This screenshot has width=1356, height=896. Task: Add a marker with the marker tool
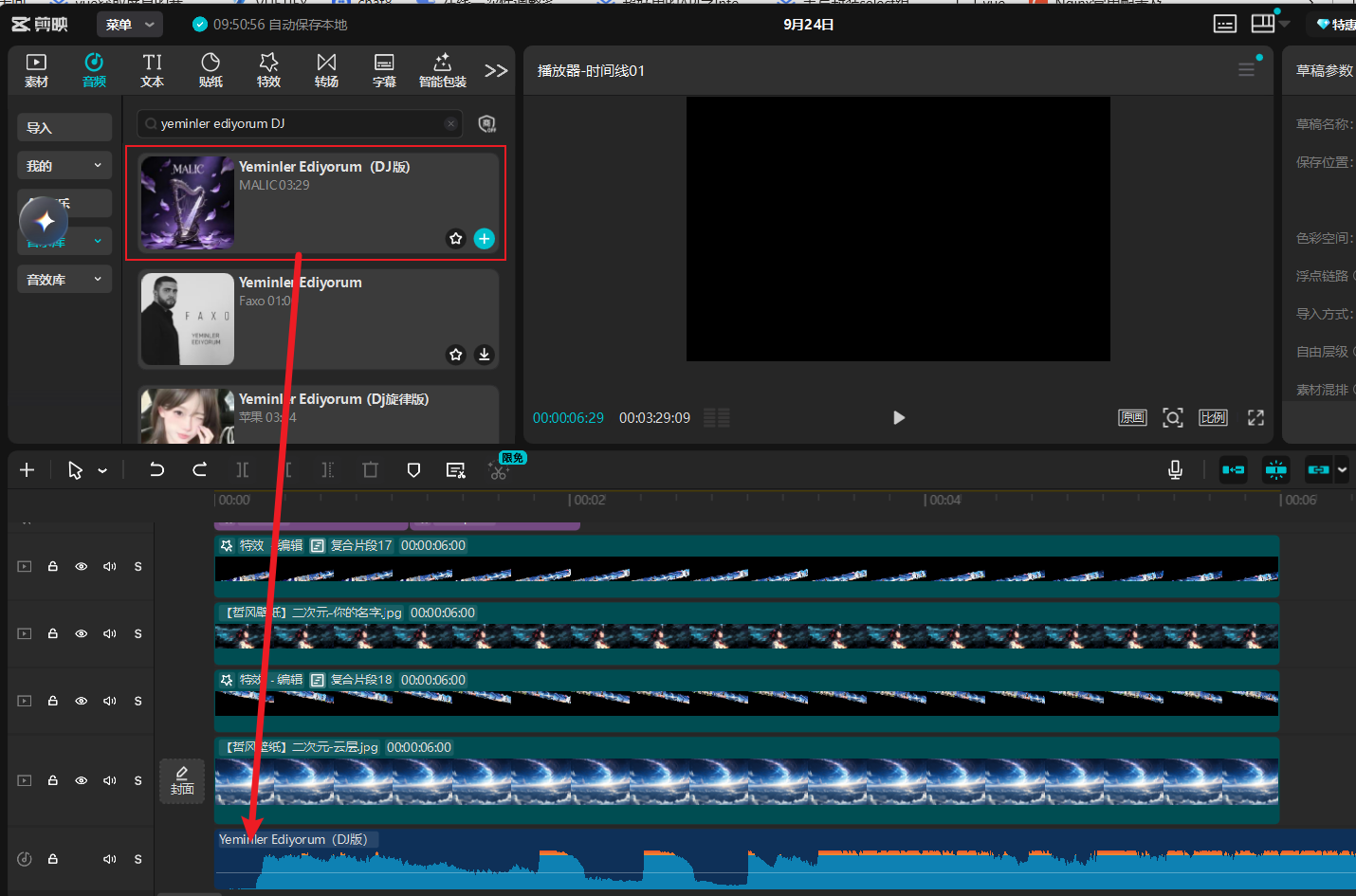click(413, 470)
